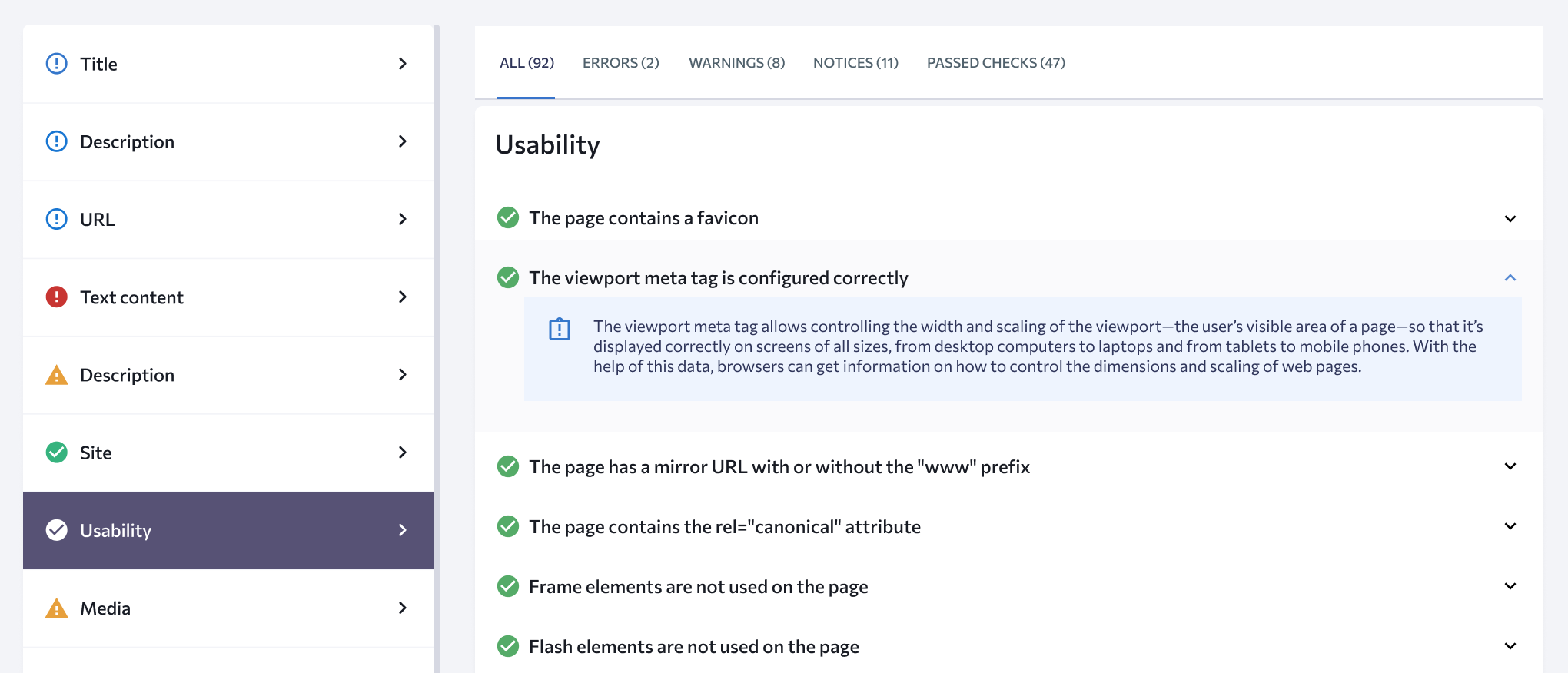Click the notice icon beside URL
The height and width of the screenshot is (673, 1568).
(57, 219)
